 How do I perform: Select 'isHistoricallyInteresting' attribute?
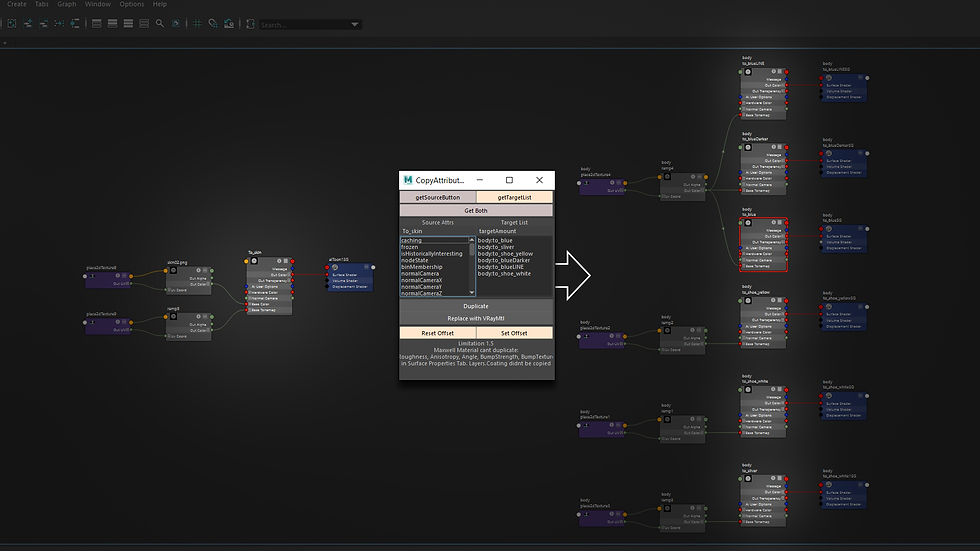tap(434, 254)
